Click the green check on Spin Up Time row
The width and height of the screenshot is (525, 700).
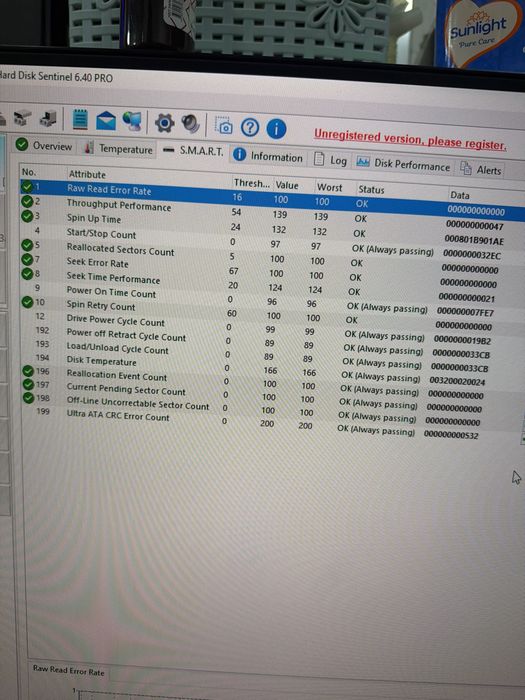(x=27, y=216)
